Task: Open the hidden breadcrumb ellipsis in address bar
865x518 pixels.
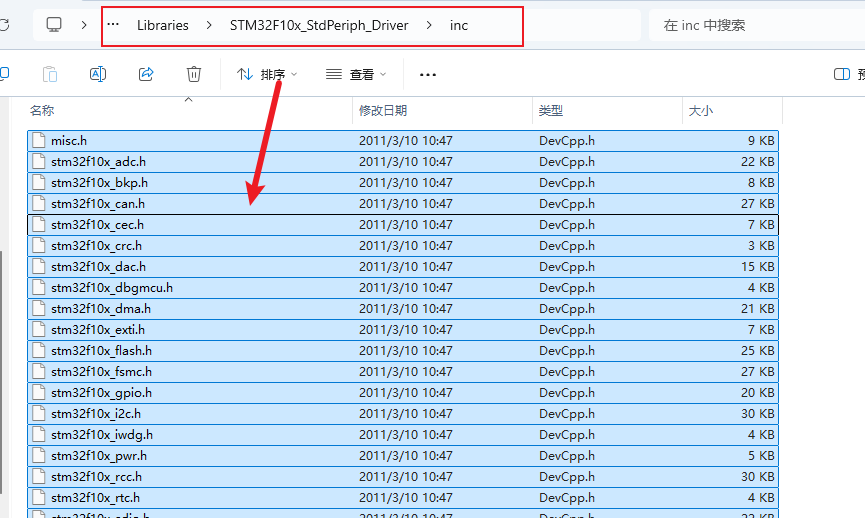Action: [113, 25]
